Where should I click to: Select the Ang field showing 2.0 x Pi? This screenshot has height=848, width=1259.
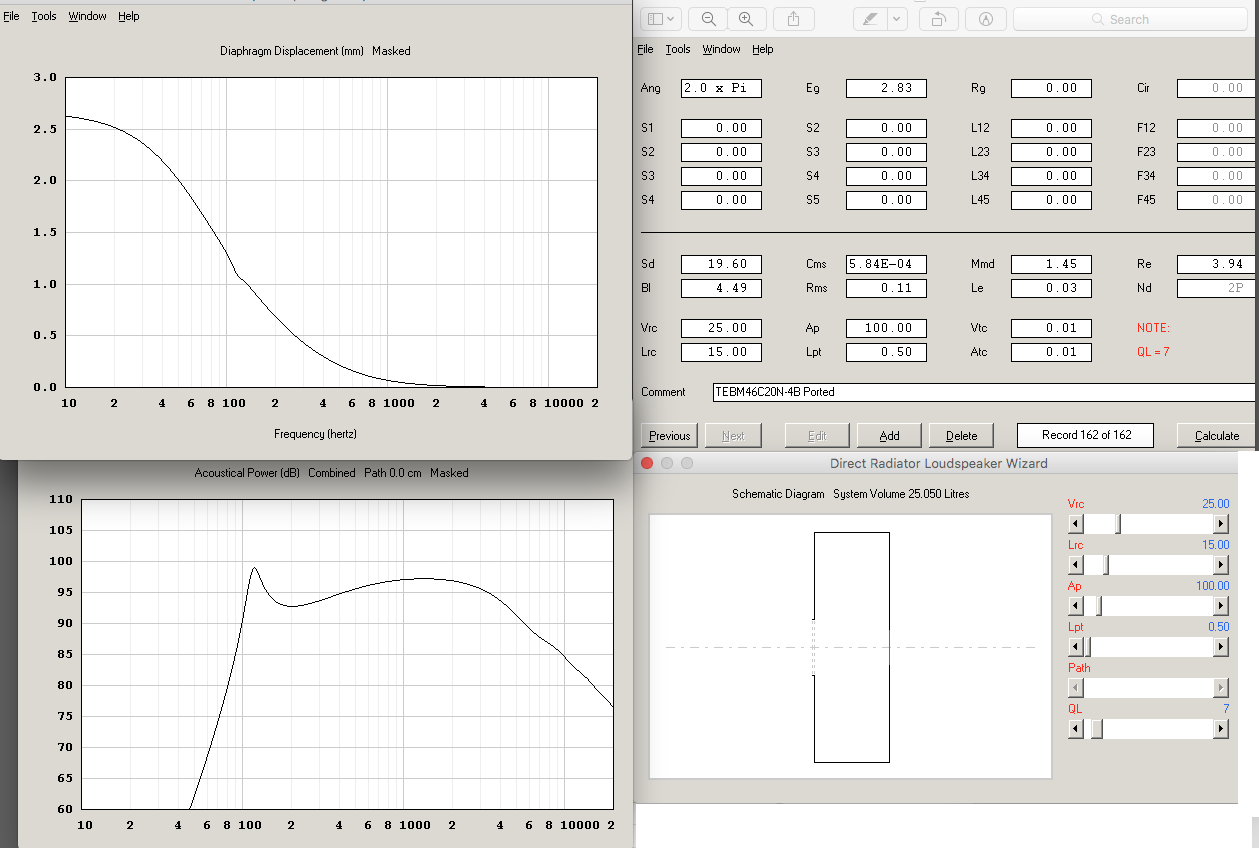(721, 88)
